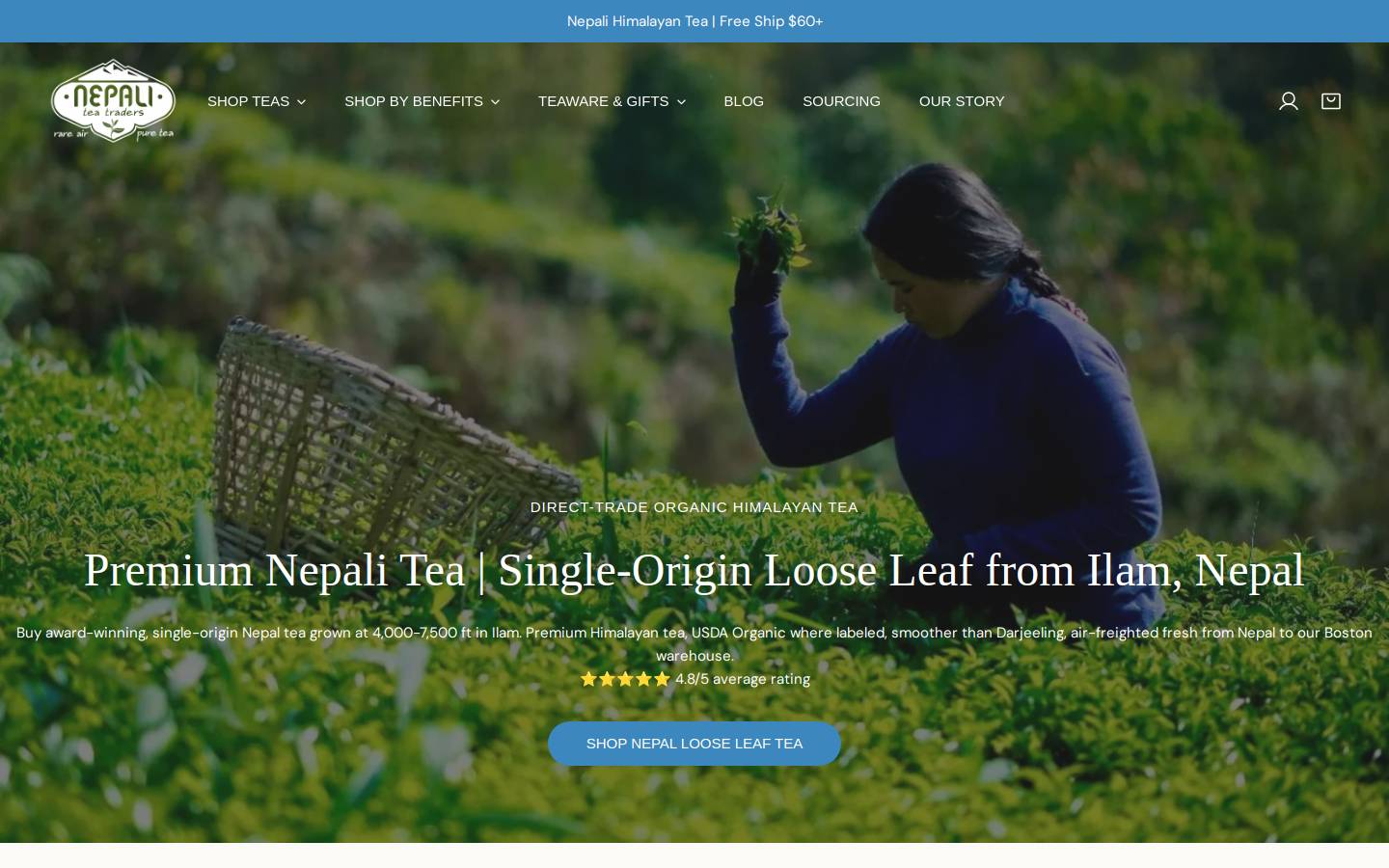Viewport: 1389px width, 868px height.
Task: Click the Nepali Tea Traders logo
Action: click(x=113, y=100)
